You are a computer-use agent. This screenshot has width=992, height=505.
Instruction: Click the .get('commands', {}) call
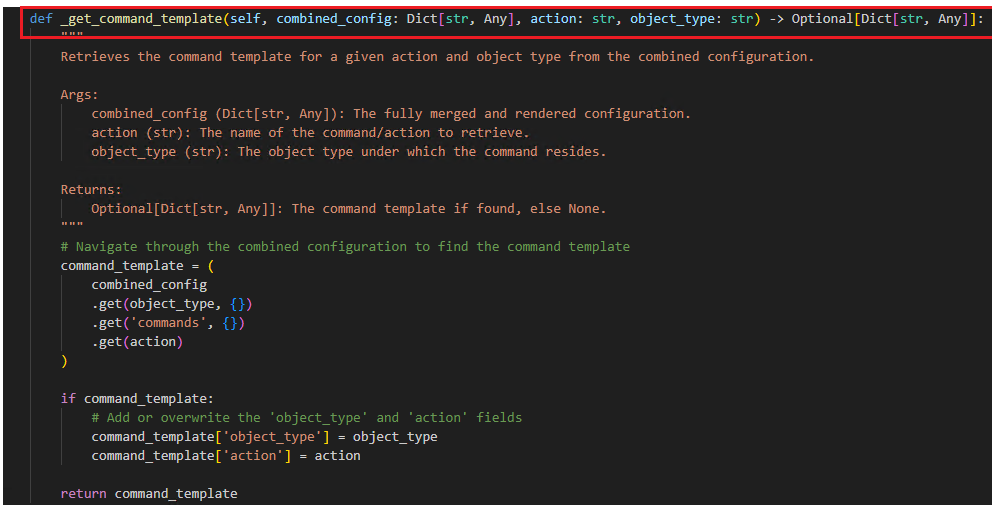168,323
